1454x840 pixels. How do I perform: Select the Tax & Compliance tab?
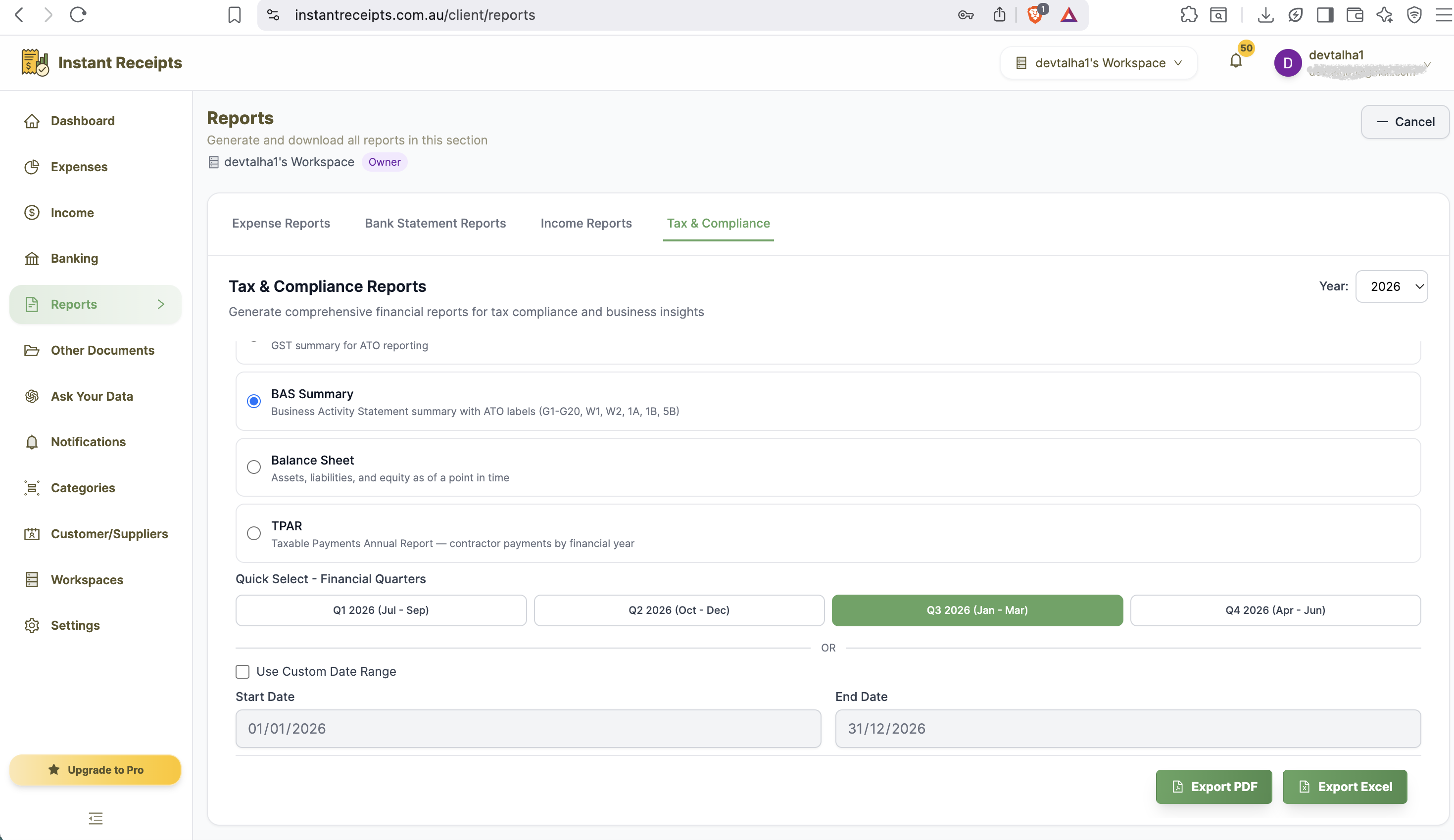tap(719, 223)
